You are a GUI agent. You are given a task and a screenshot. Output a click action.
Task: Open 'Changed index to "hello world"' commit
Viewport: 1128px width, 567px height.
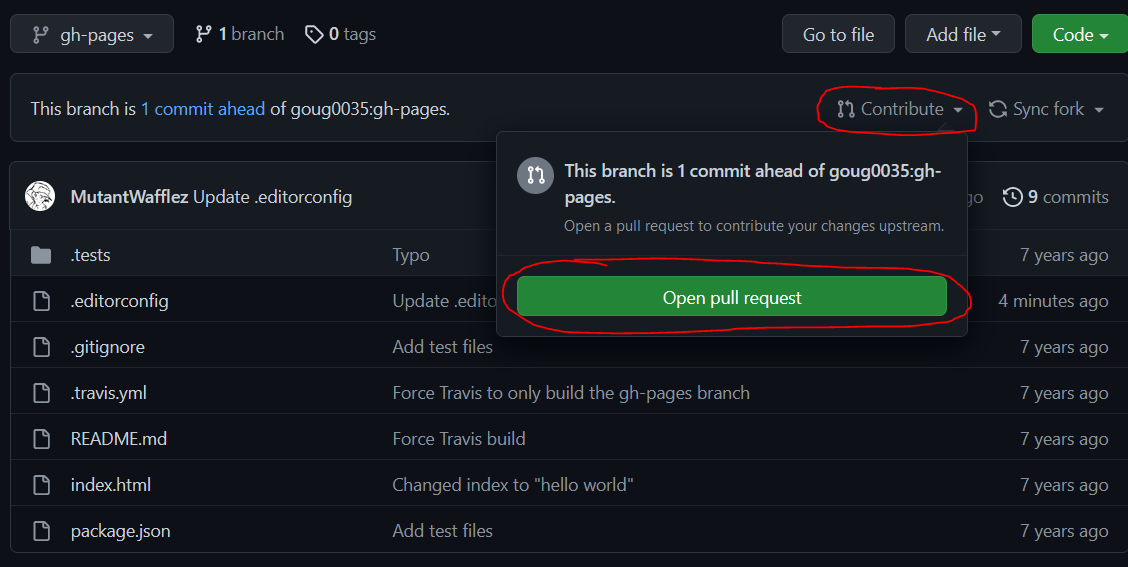point(513,485)
